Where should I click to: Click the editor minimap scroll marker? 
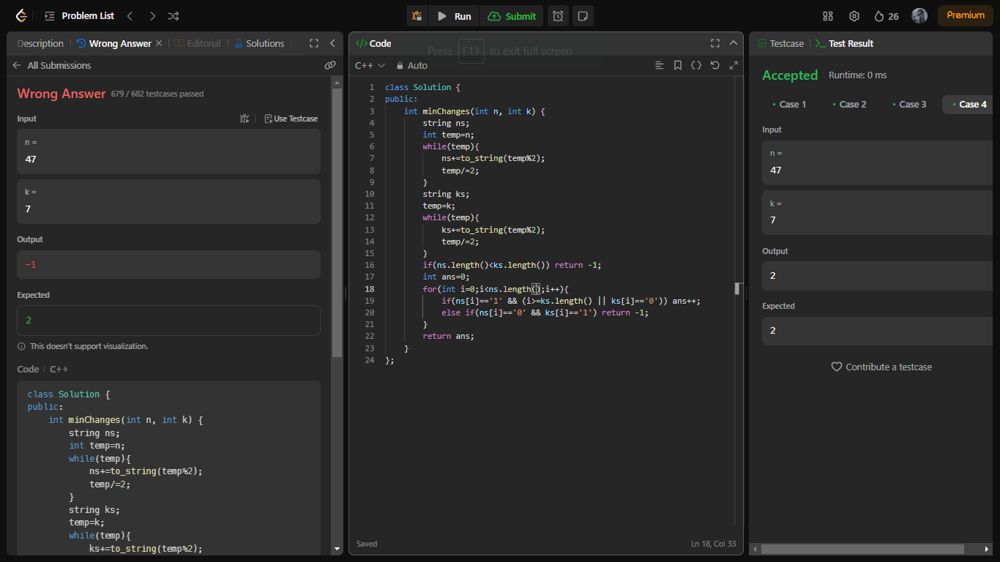(737, 288)
